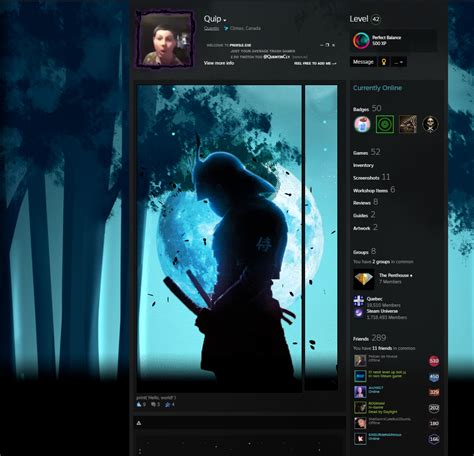Open the more options dropdown next to award
474x456 pixels.
tap(399, 62)
